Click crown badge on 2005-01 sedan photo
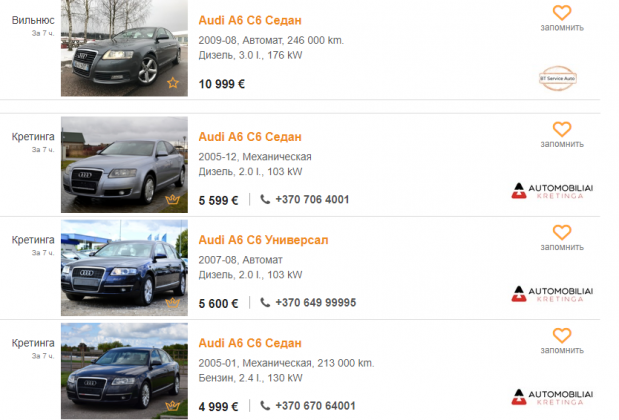Image resolution: width=619 pixels, height=420 pixels. (x=173, y=406)
